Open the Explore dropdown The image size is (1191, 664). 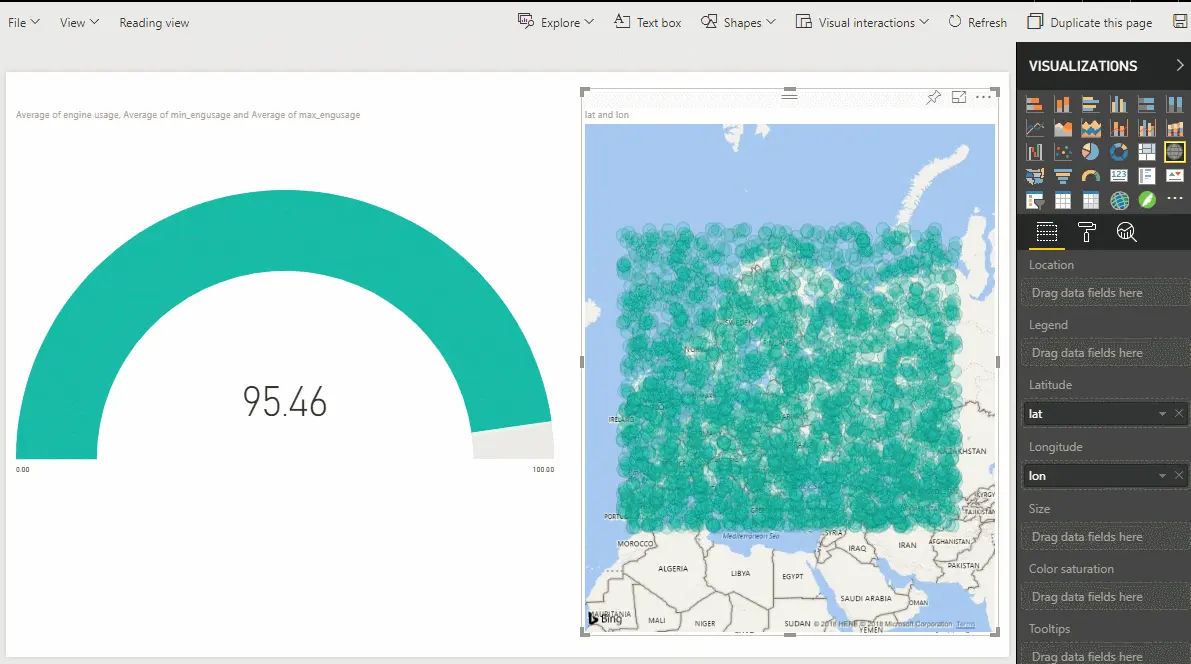(x=556, y=23)
